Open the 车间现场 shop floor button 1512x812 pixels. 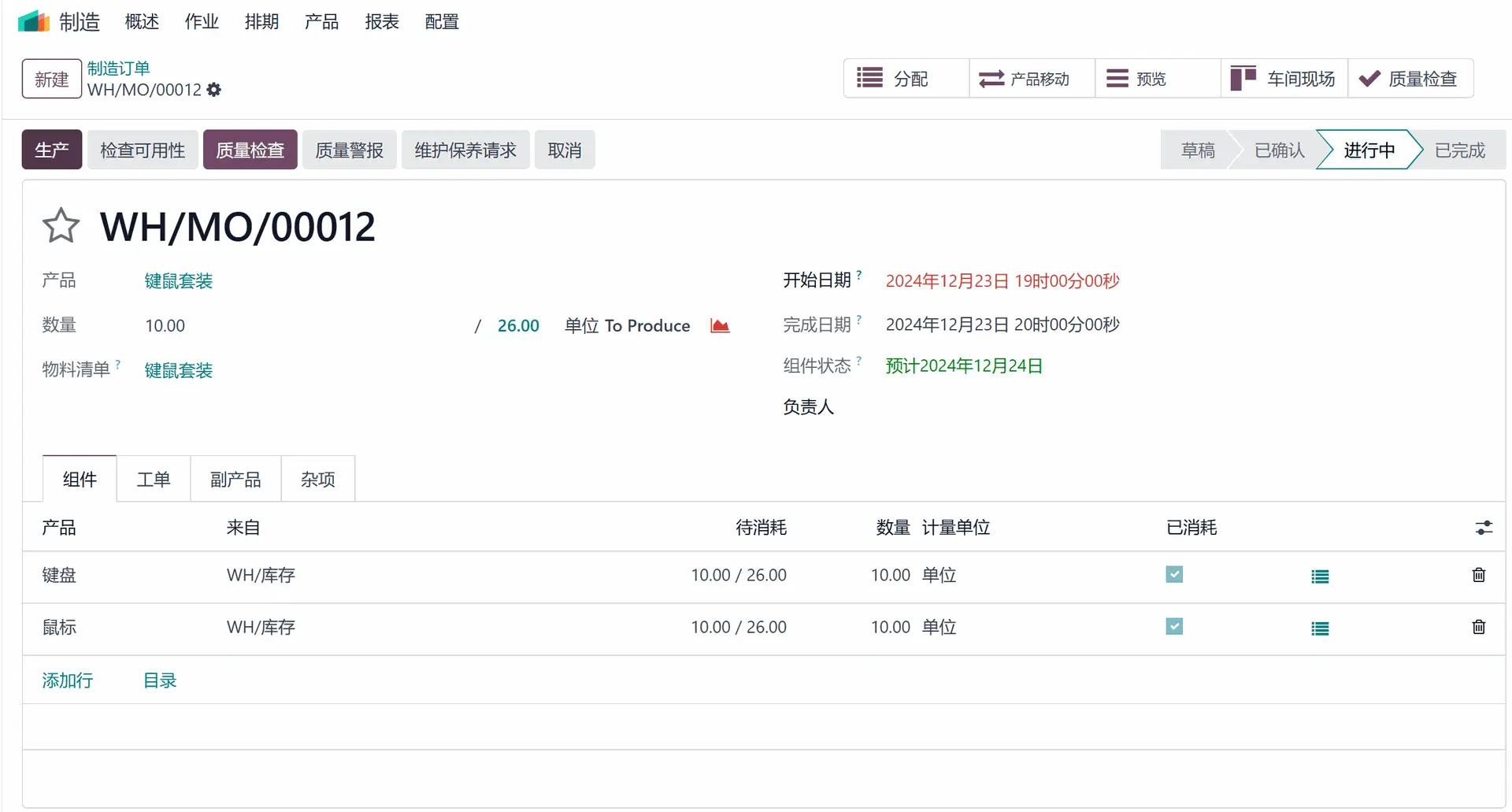(x=1284, y=78)
